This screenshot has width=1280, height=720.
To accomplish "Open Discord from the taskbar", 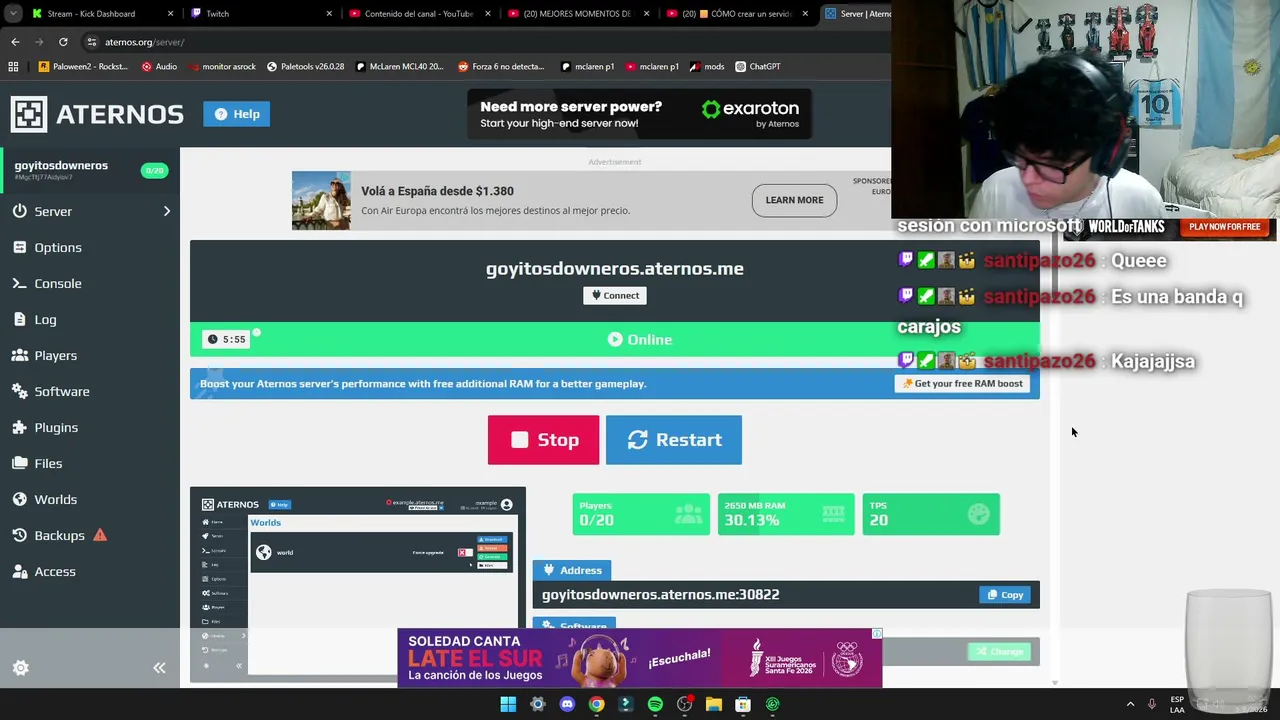I will (x=567, y=704).
